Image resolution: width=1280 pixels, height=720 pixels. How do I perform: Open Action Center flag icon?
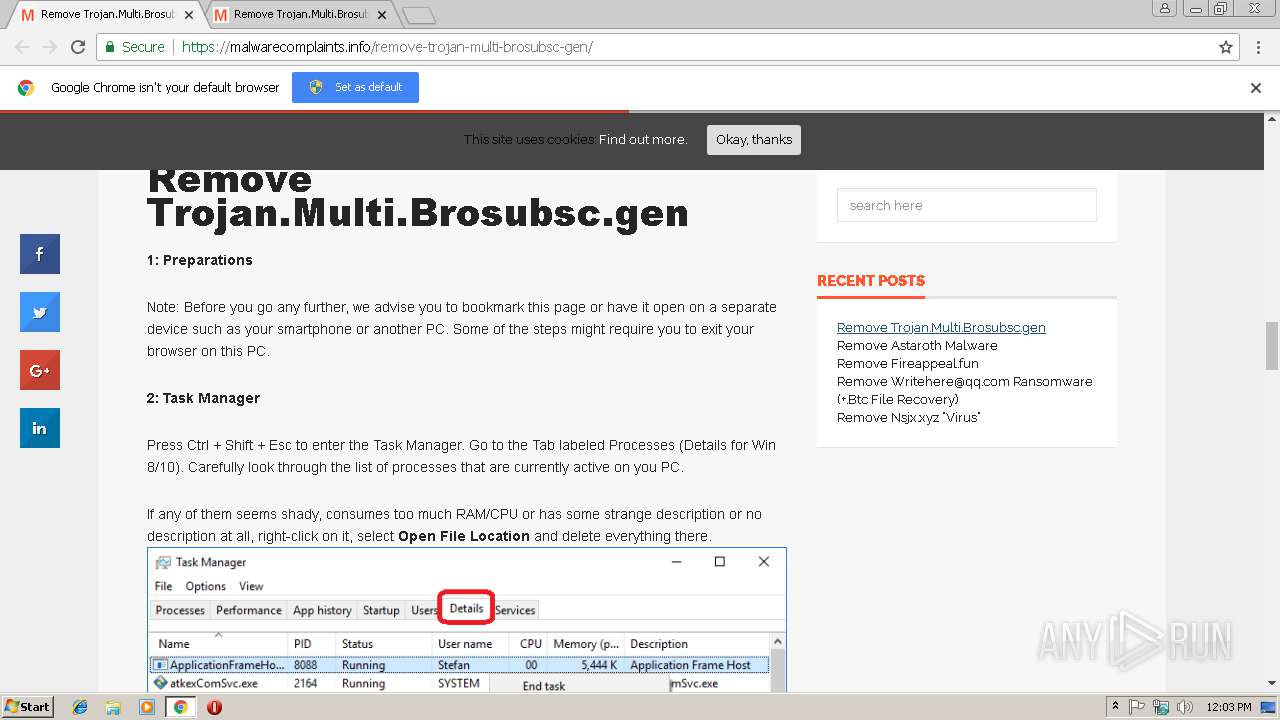tap(1137, 707)
